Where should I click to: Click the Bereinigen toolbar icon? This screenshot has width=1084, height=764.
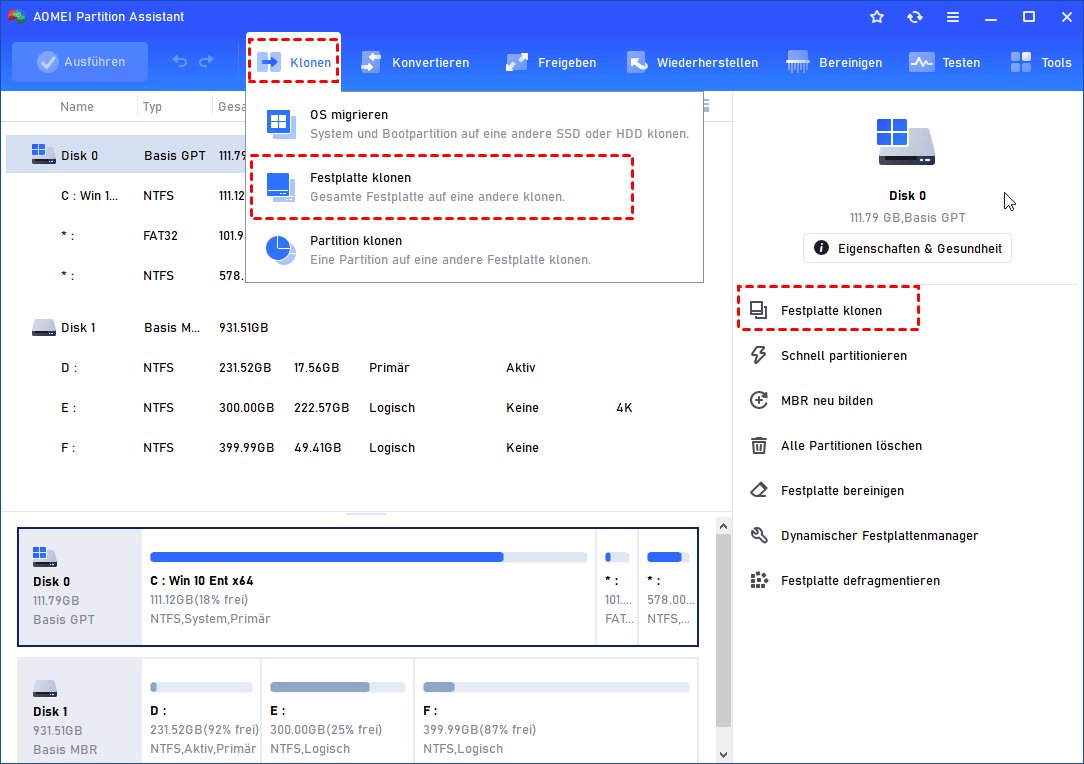click(x=797, y=62)
